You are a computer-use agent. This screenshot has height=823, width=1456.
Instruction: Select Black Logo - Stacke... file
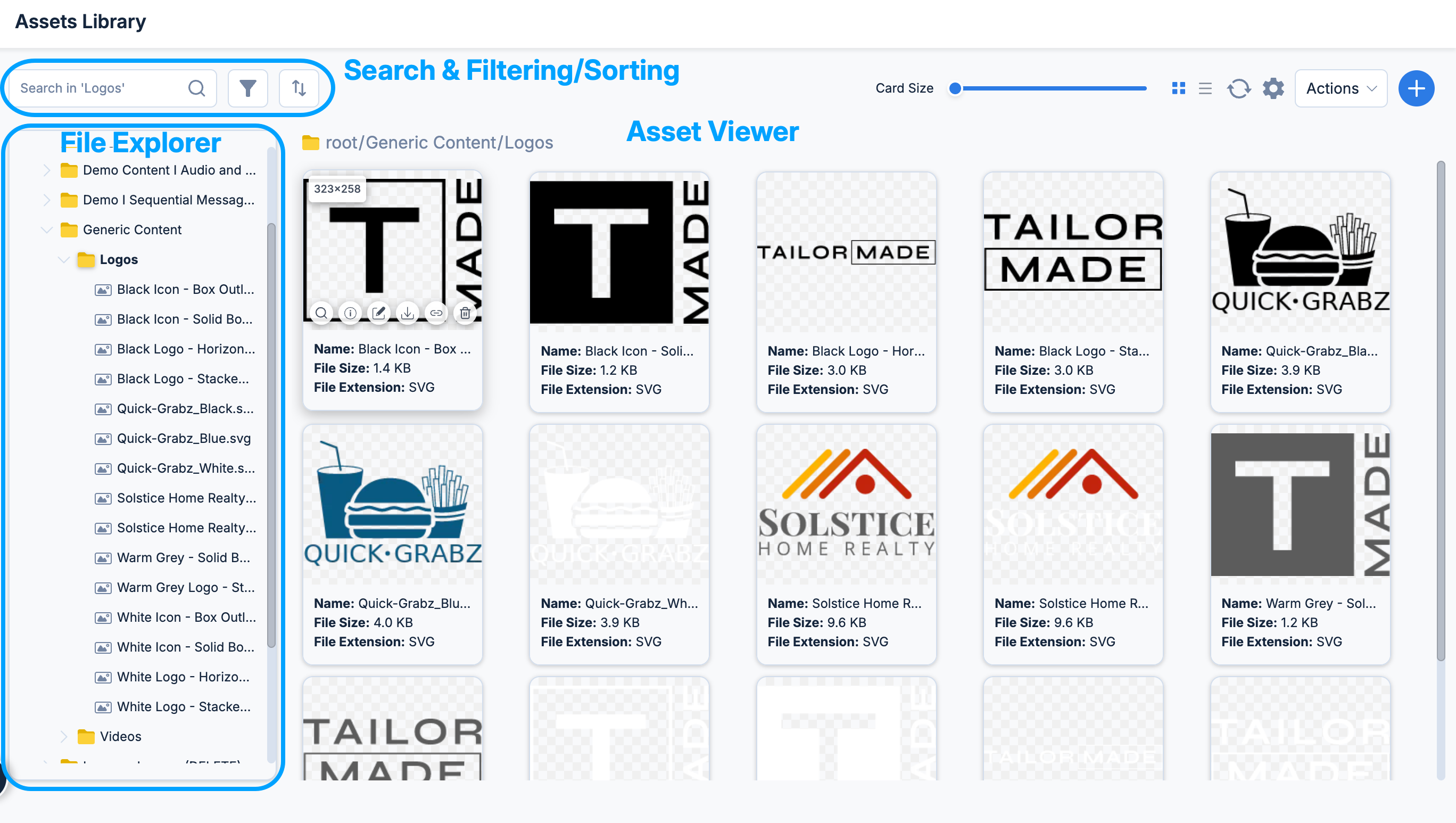(x=183, y=378)
